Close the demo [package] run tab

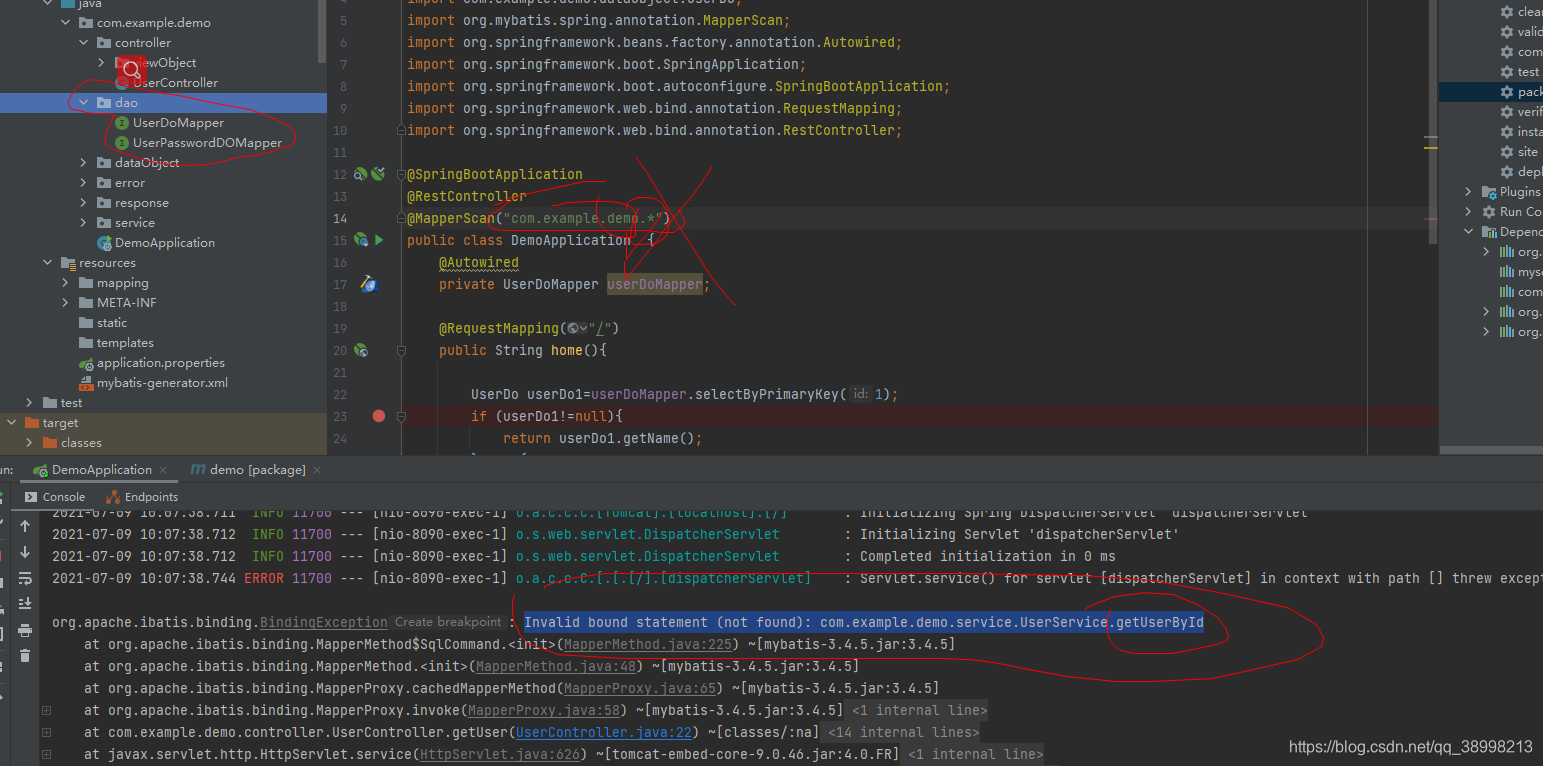[317, 470]
